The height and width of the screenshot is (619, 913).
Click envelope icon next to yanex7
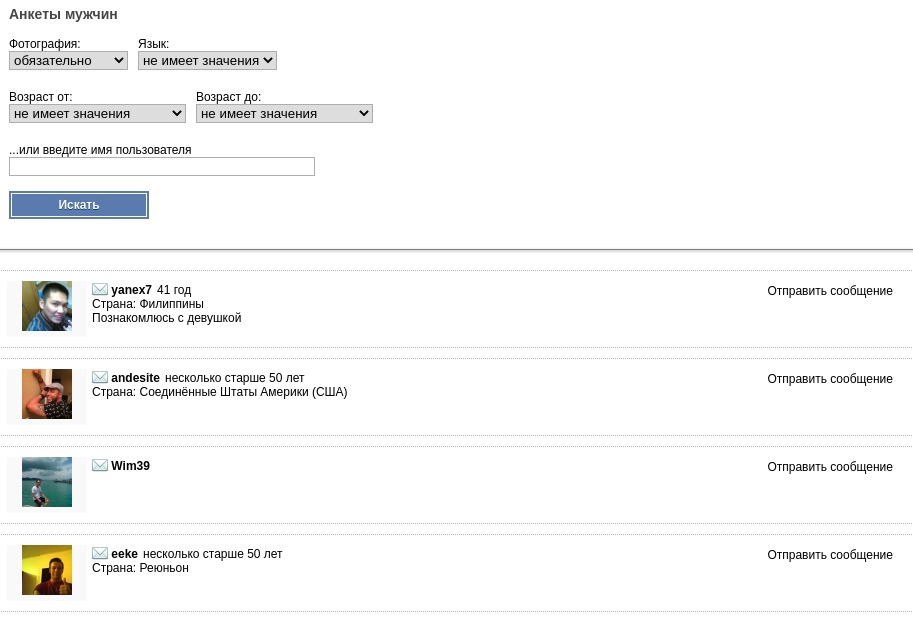[x=100, y=290]
